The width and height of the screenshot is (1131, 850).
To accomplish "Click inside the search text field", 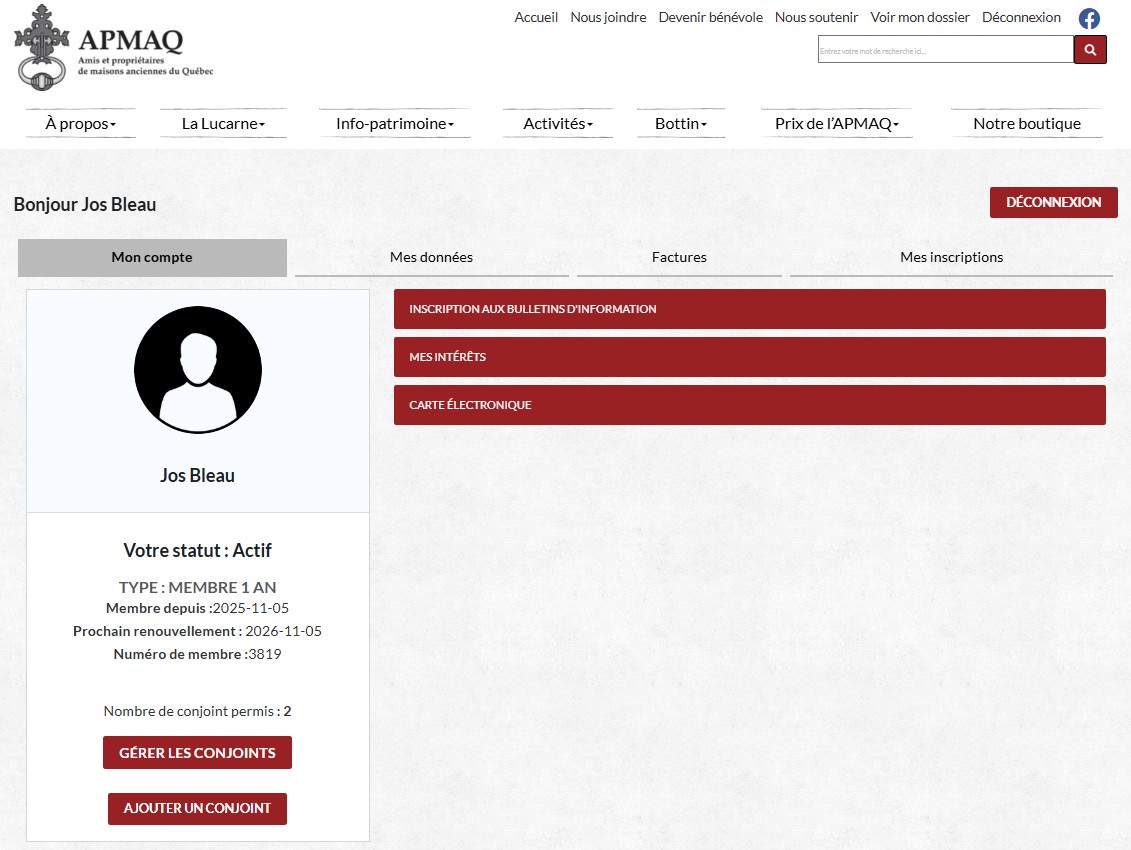I will coord(945,50).
